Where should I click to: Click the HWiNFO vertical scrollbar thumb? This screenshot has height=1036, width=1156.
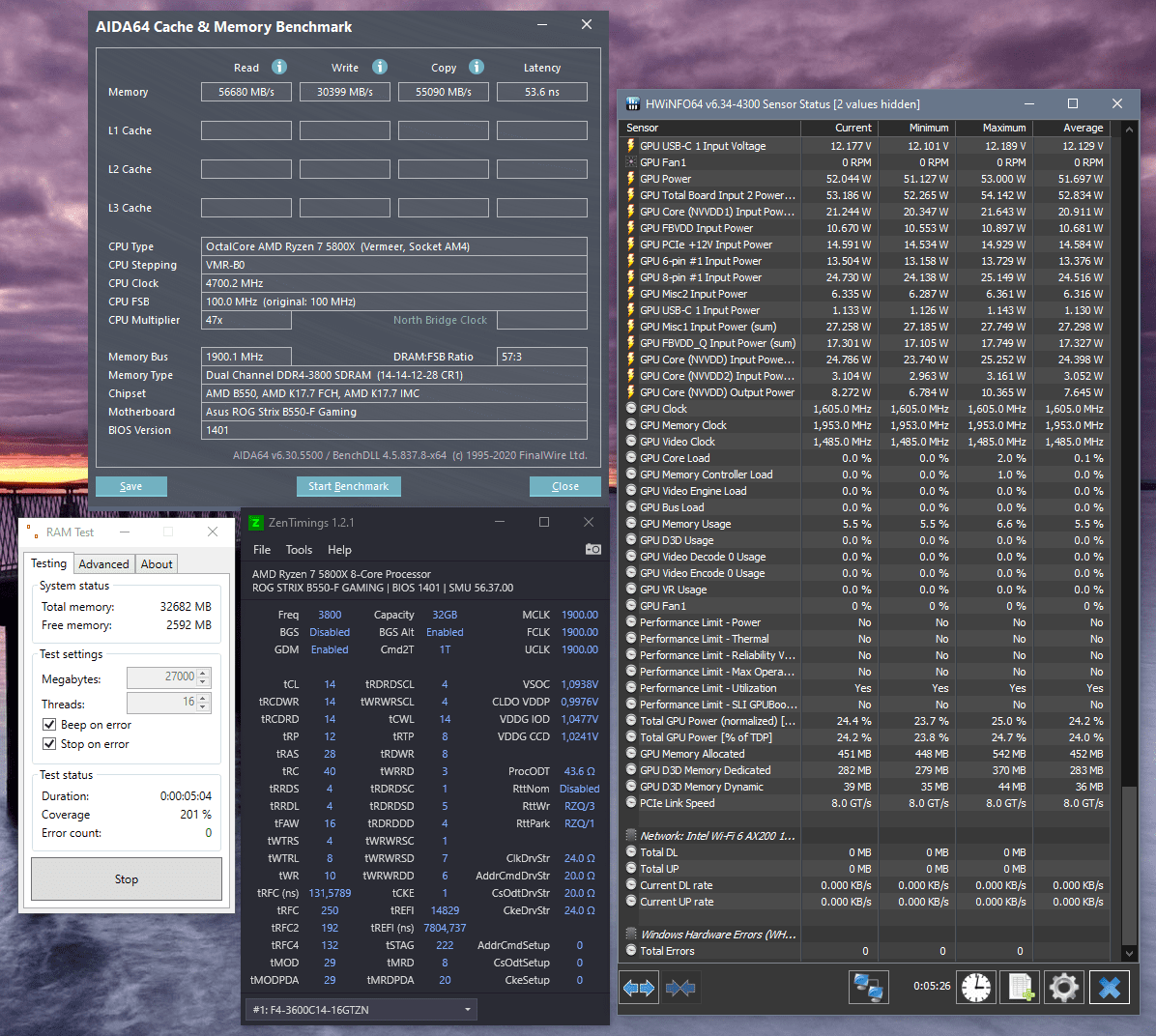point(1129,866)
